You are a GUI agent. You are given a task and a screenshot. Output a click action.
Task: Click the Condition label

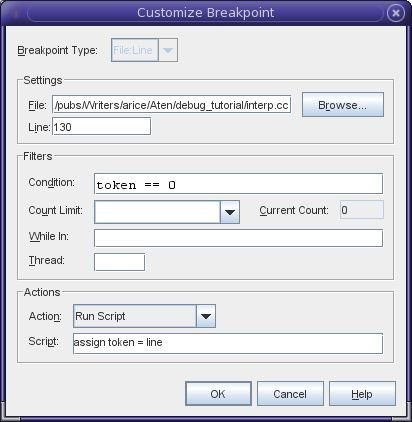point(52,182)
